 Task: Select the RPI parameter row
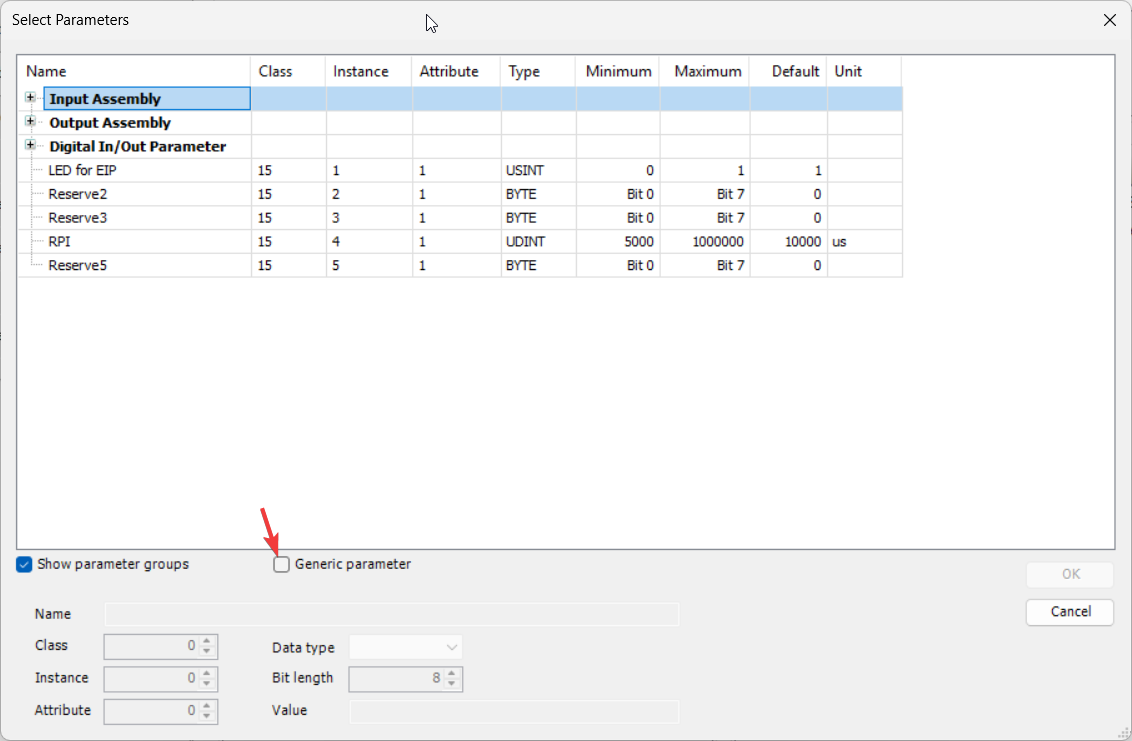click(x=59, y=242)
